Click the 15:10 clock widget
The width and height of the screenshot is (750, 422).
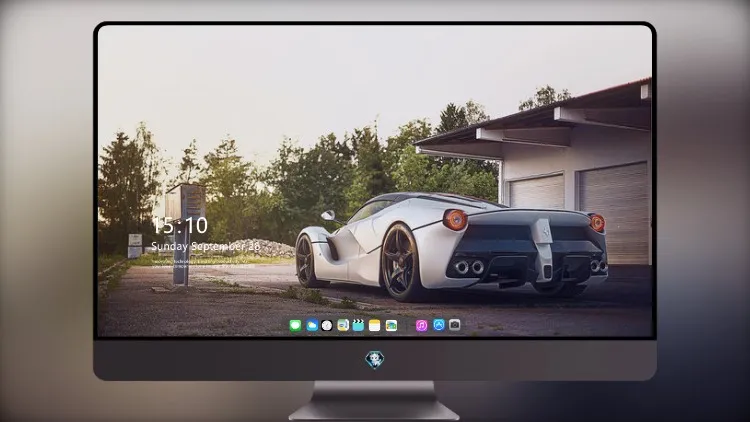click(180, 225)
